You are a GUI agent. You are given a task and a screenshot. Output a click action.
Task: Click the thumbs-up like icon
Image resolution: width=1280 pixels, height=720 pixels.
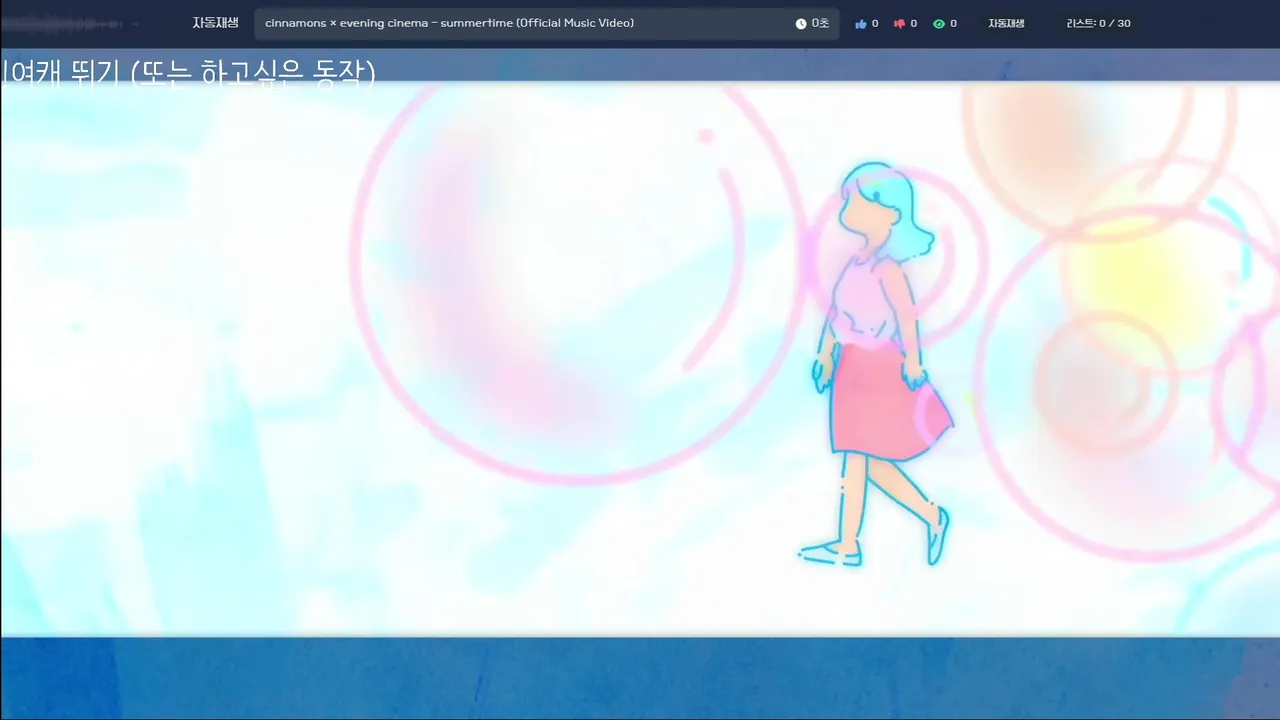click(x=861, y=24)
